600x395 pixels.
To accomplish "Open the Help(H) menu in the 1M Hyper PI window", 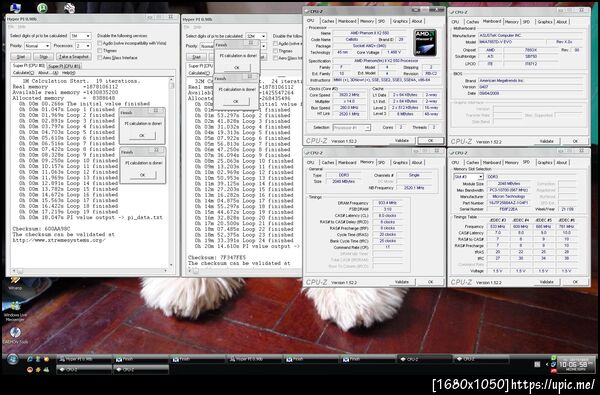I will [68, 73].
